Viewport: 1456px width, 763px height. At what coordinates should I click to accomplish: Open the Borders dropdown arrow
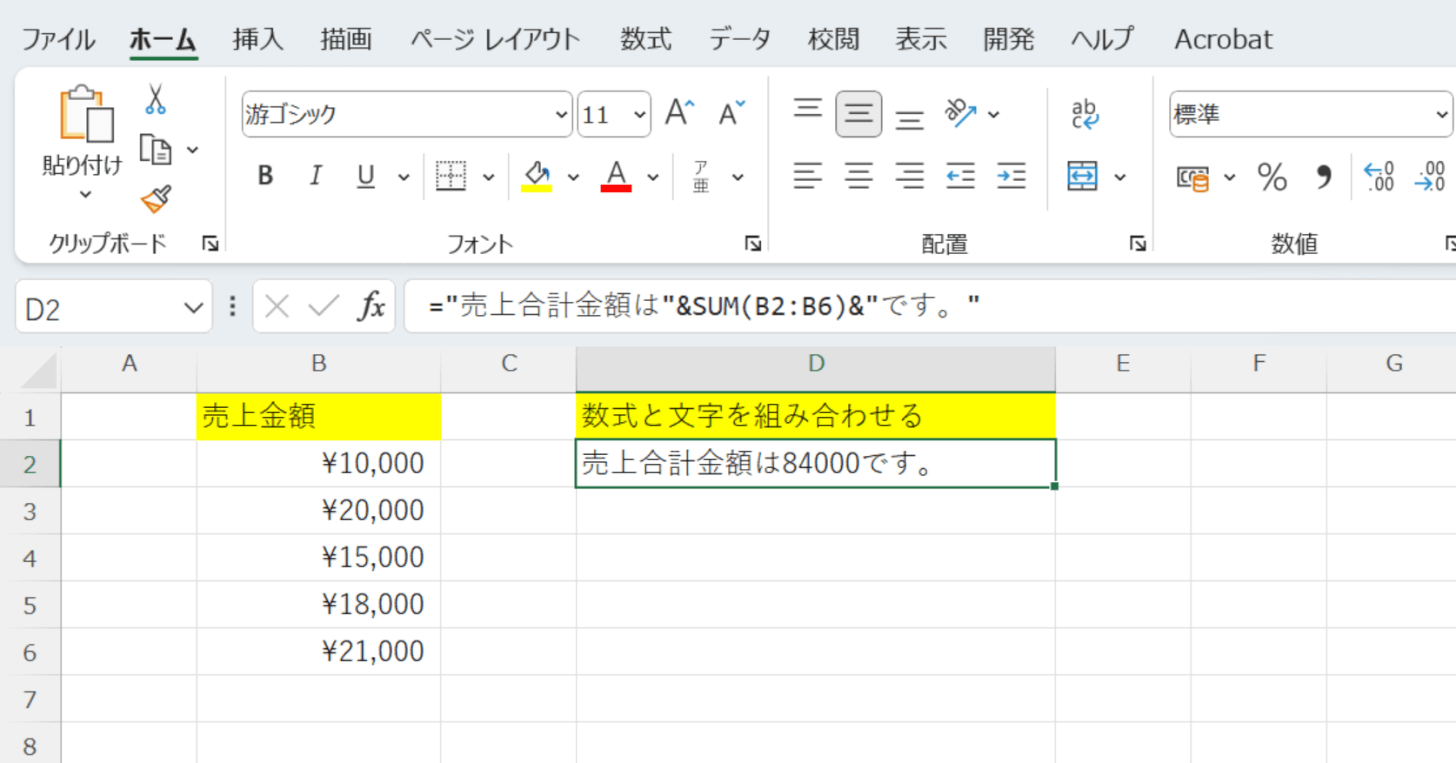489,177
